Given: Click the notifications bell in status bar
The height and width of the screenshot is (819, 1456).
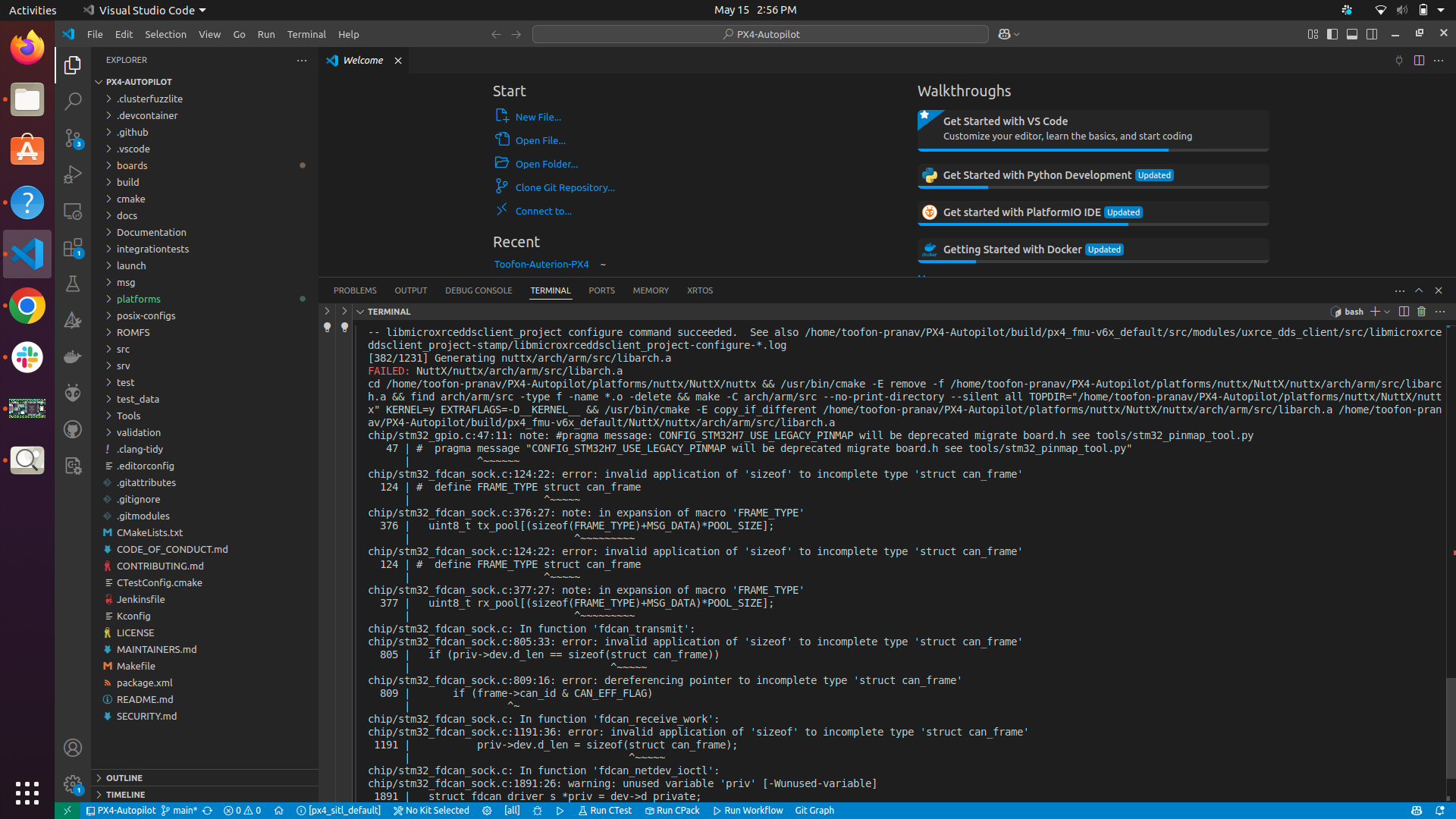Looking at the screenshot, I should (1439, 811).
